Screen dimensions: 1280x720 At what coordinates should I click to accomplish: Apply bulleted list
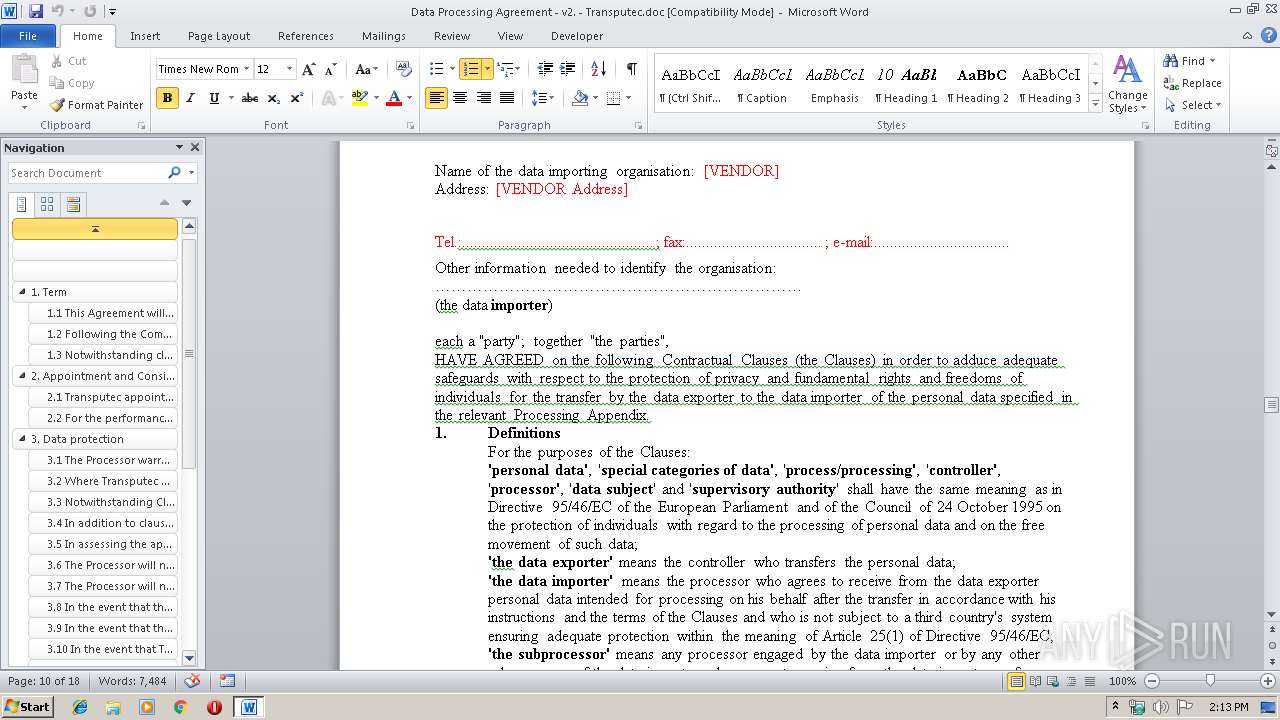pos(436,69)
